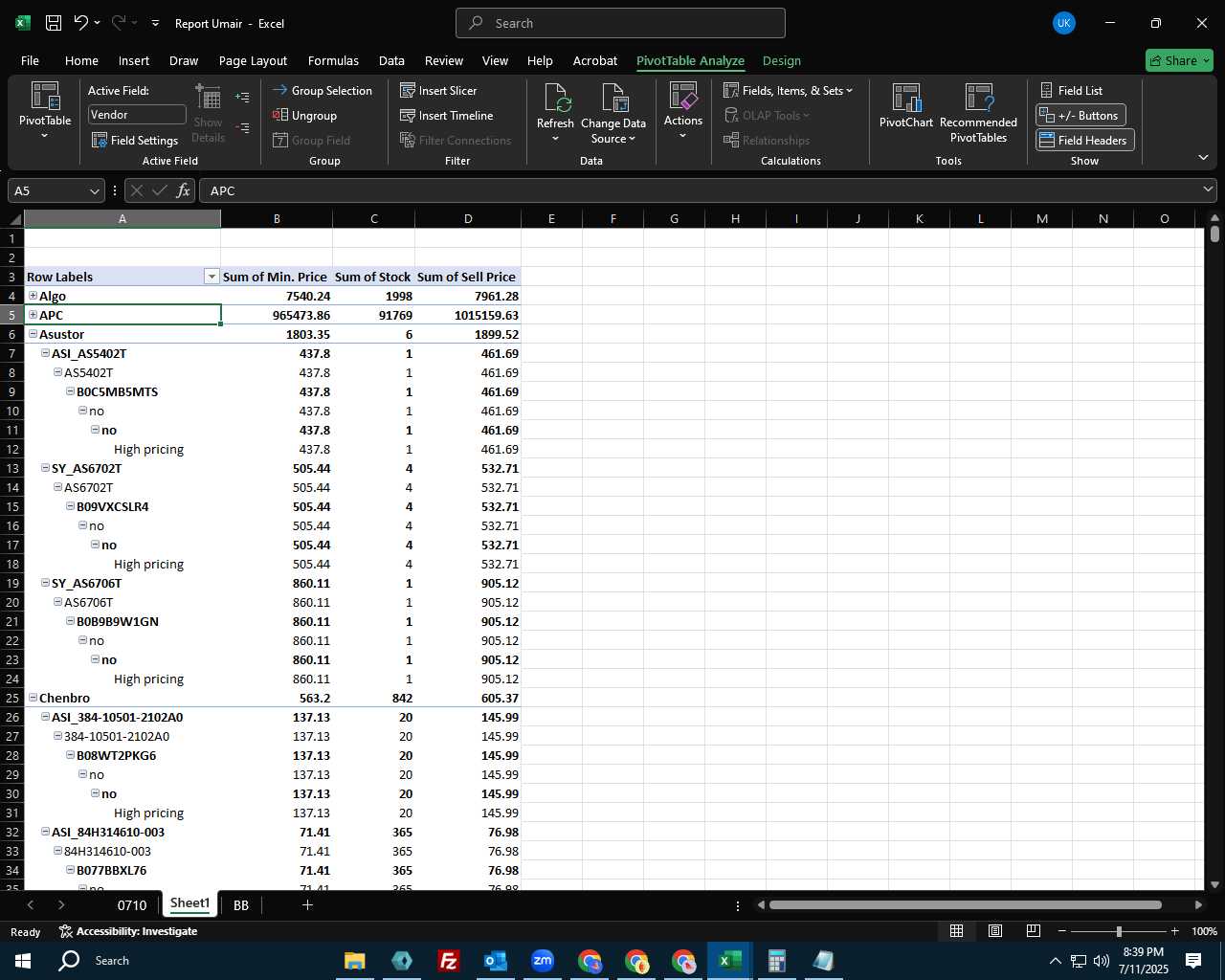Click the Share button
This screenshot has width=1225, height=980.
click(1179, 60)
